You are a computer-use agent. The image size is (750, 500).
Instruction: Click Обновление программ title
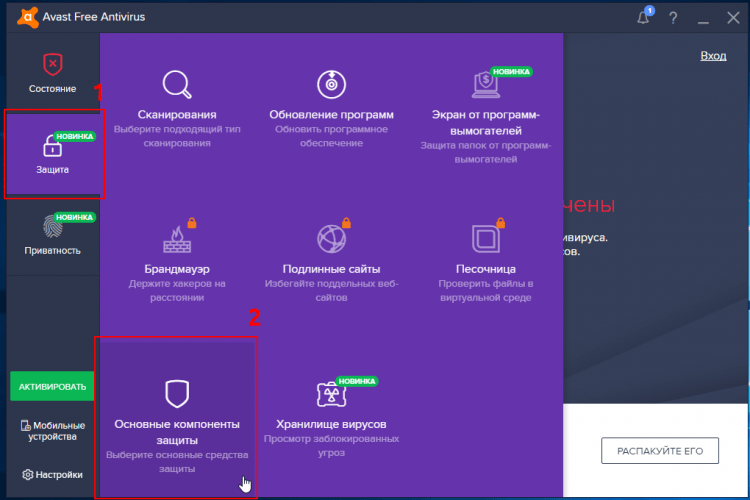[x=331, y=114]
